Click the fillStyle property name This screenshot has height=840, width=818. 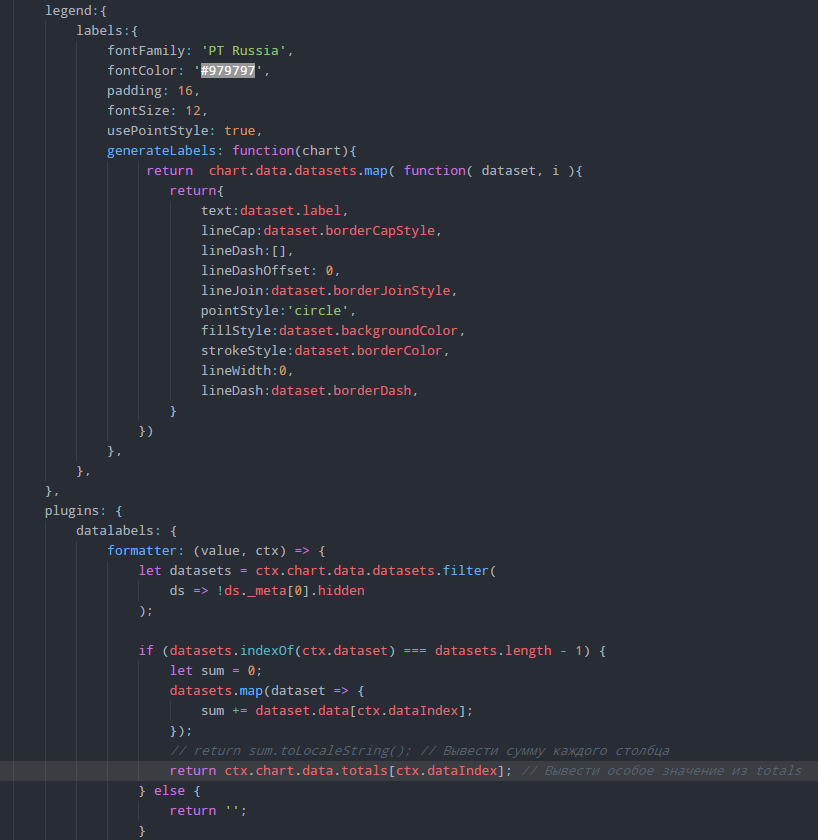pyautogui.click(x=238, y=330)
